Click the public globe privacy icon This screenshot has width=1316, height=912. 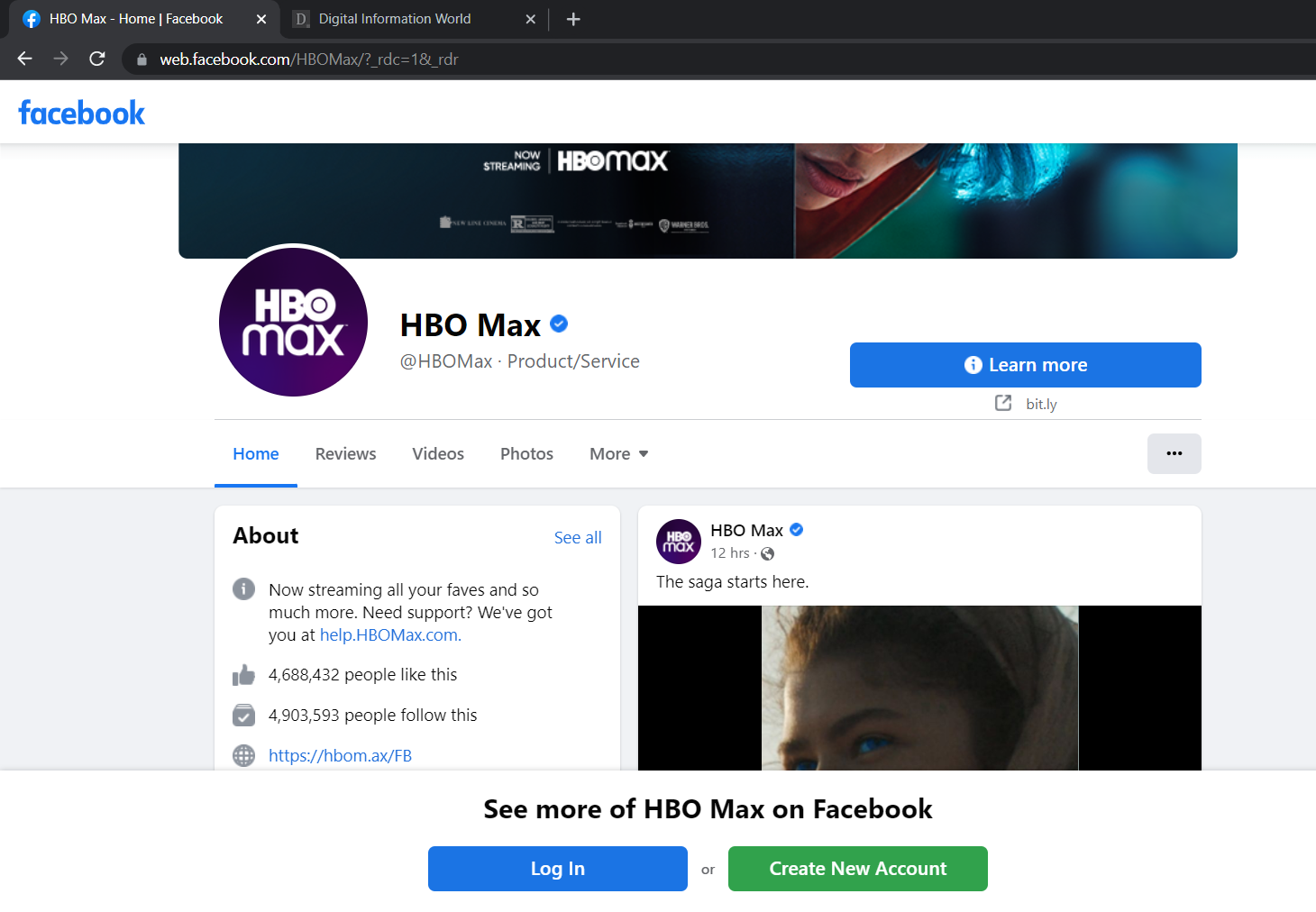[768, 553]
